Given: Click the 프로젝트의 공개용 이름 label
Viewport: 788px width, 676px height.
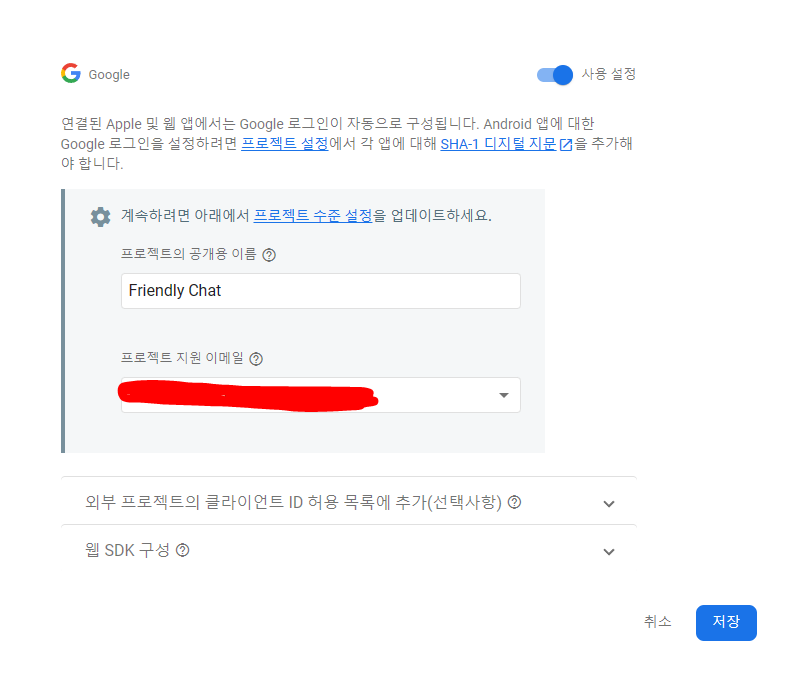Looking at the screenshot, I should 189,254.
